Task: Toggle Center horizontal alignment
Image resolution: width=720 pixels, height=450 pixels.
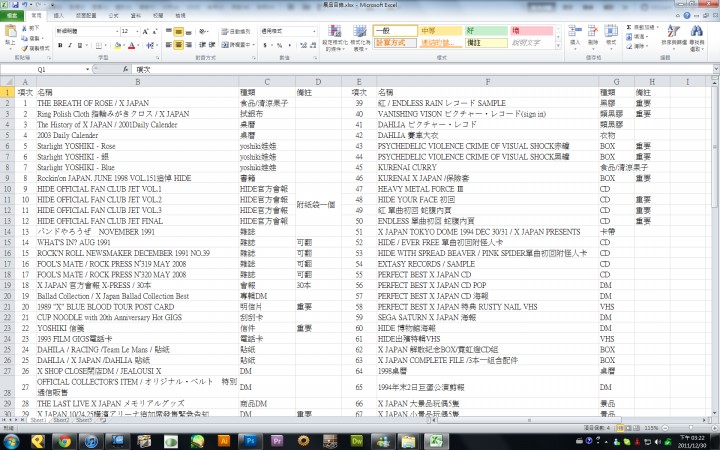Action: [178, 45]
